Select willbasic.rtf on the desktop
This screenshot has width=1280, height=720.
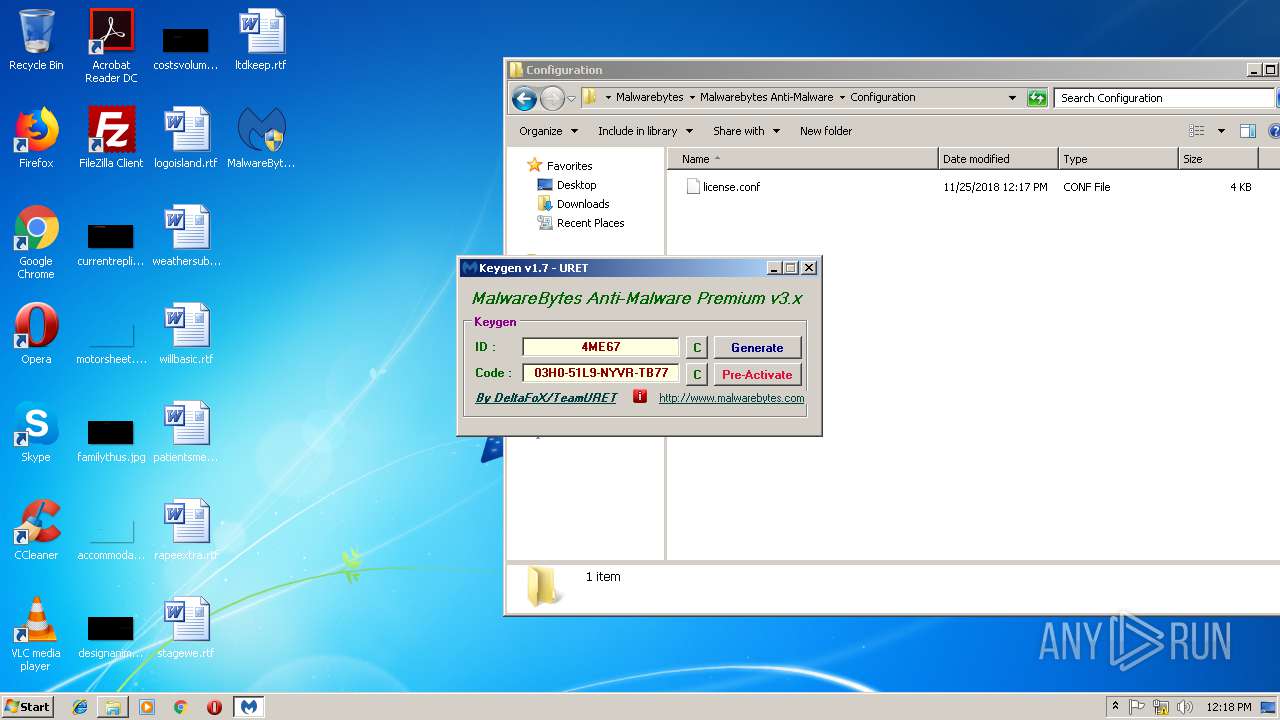point(186,334)
